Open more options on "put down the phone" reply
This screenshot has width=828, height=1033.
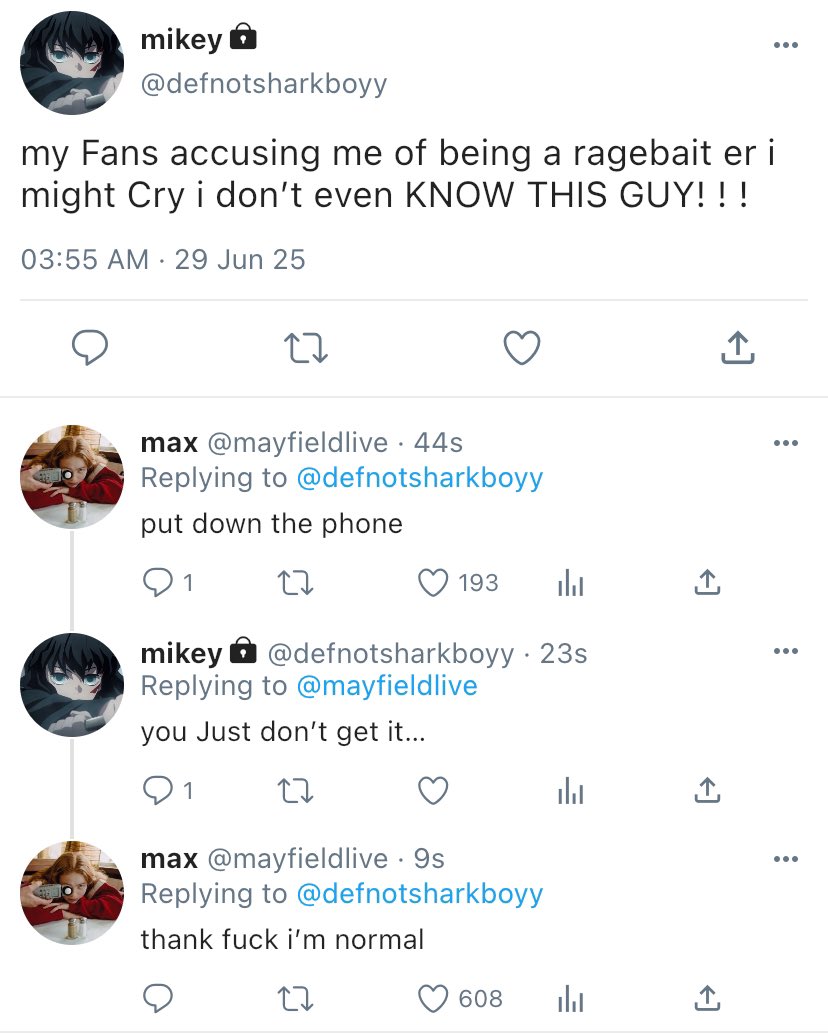pyautogui.click(x=786, y=443)
